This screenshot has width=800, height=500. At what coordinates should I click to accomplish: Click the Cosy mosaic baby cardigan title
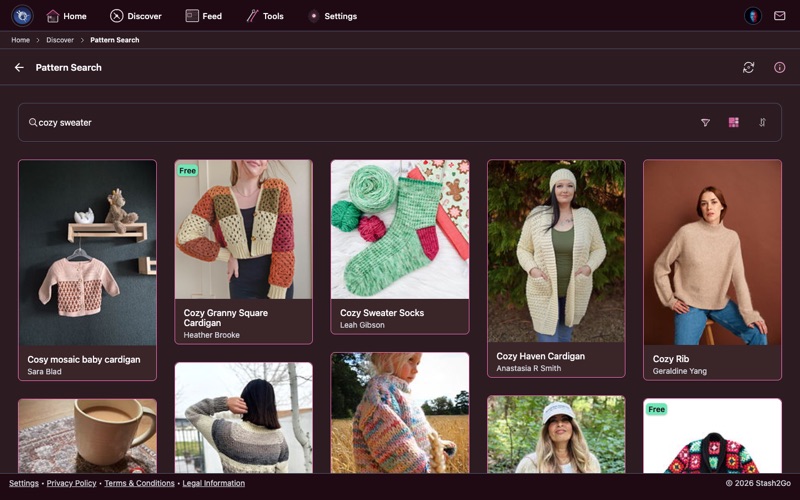pos(84,359)
